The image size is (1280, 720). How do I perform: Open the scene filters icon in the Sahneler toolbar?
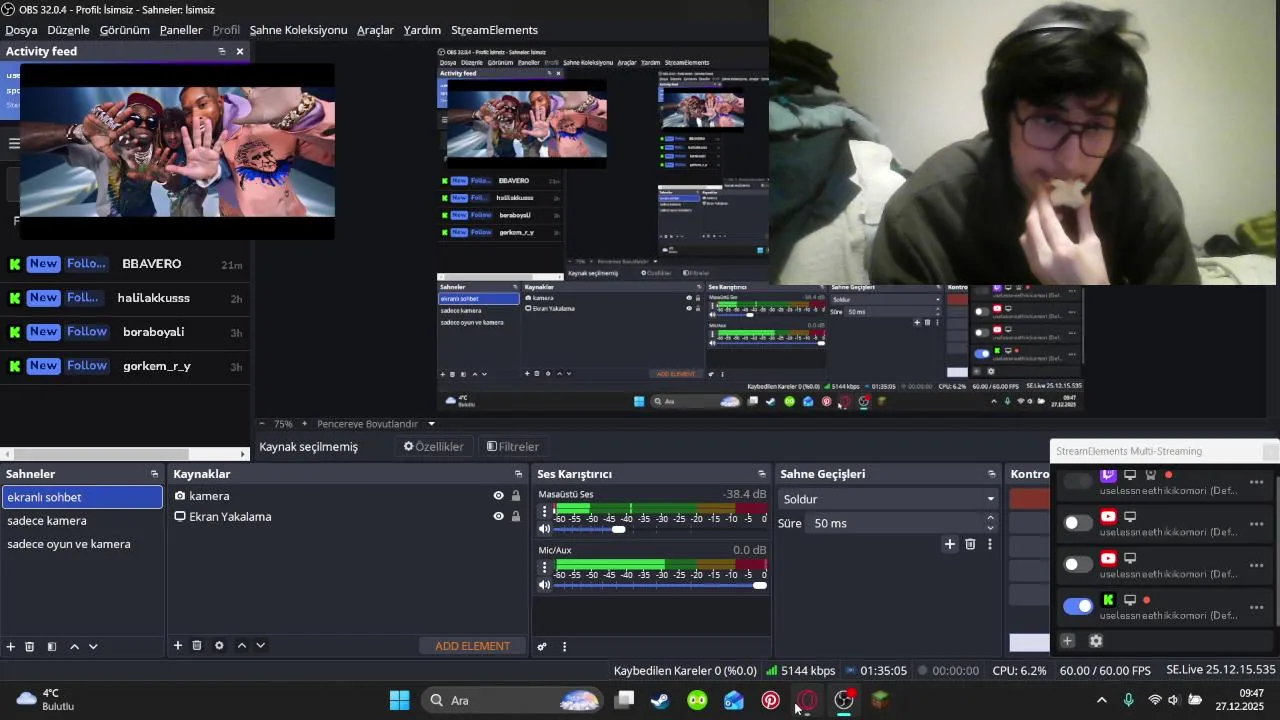click(52, 647)
